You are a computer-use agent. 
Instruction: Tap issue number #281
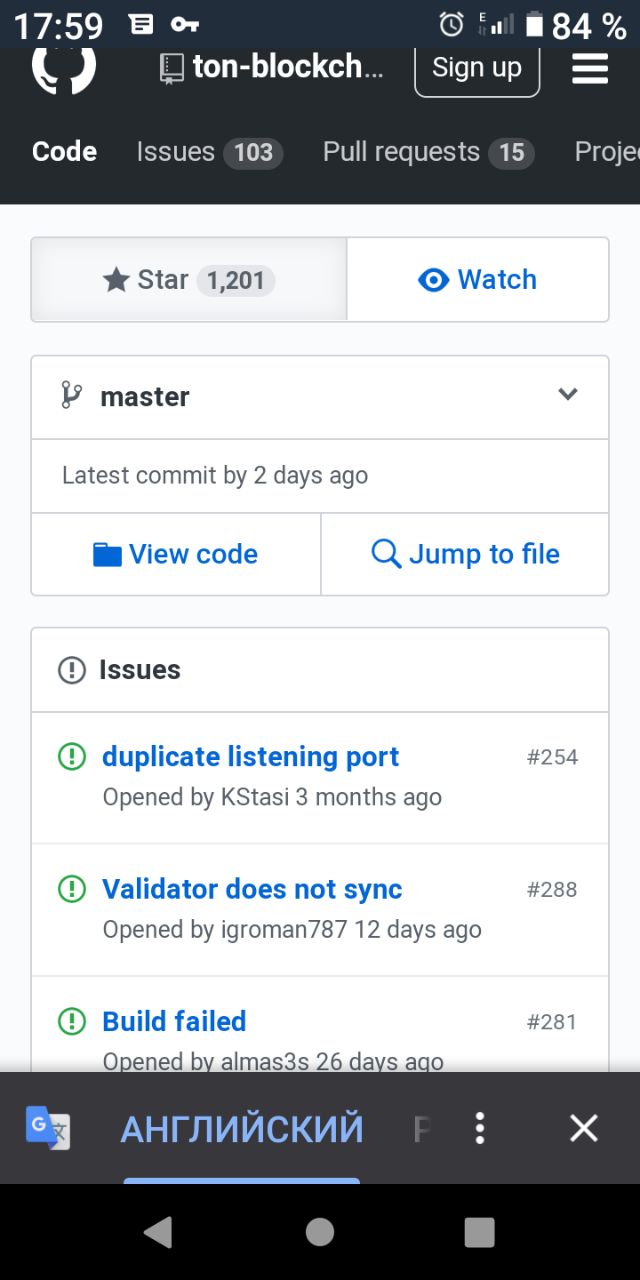[552, 1021]
